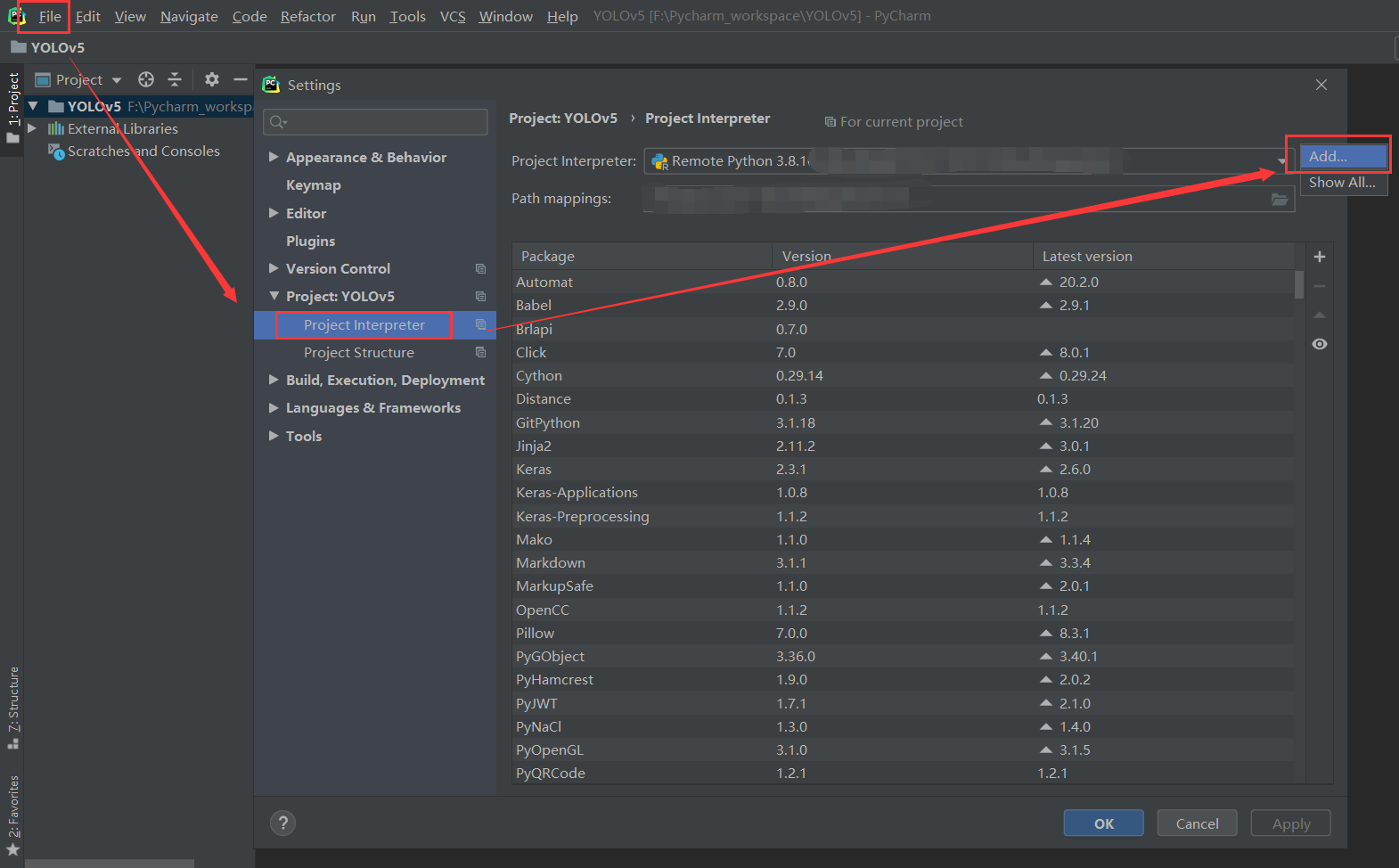
Task: Click the uninstall package minus icon
Action: (x=1320, y=286)
